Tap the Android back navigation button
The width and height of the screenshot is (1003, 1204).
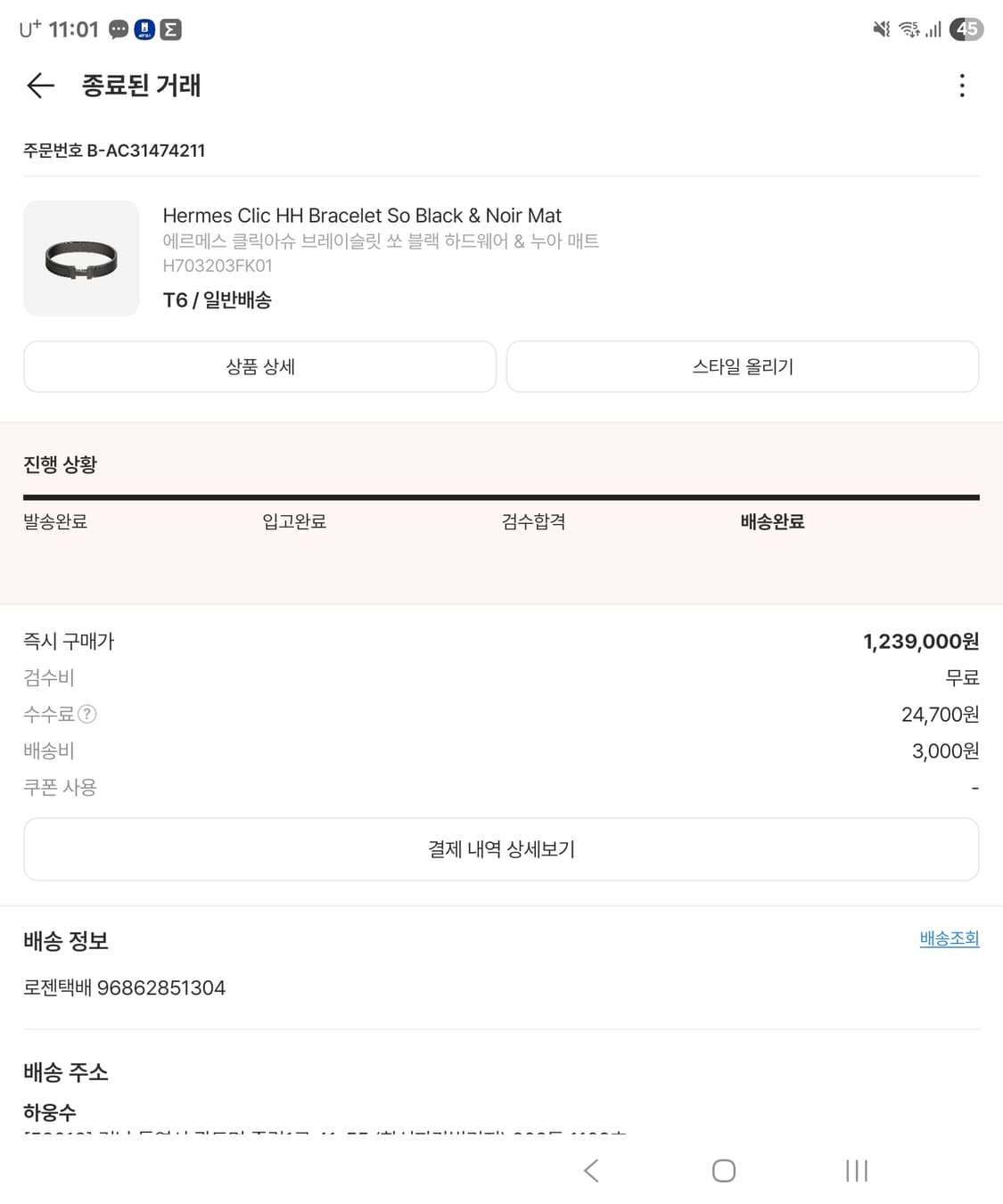click(x=591, y=1170)
